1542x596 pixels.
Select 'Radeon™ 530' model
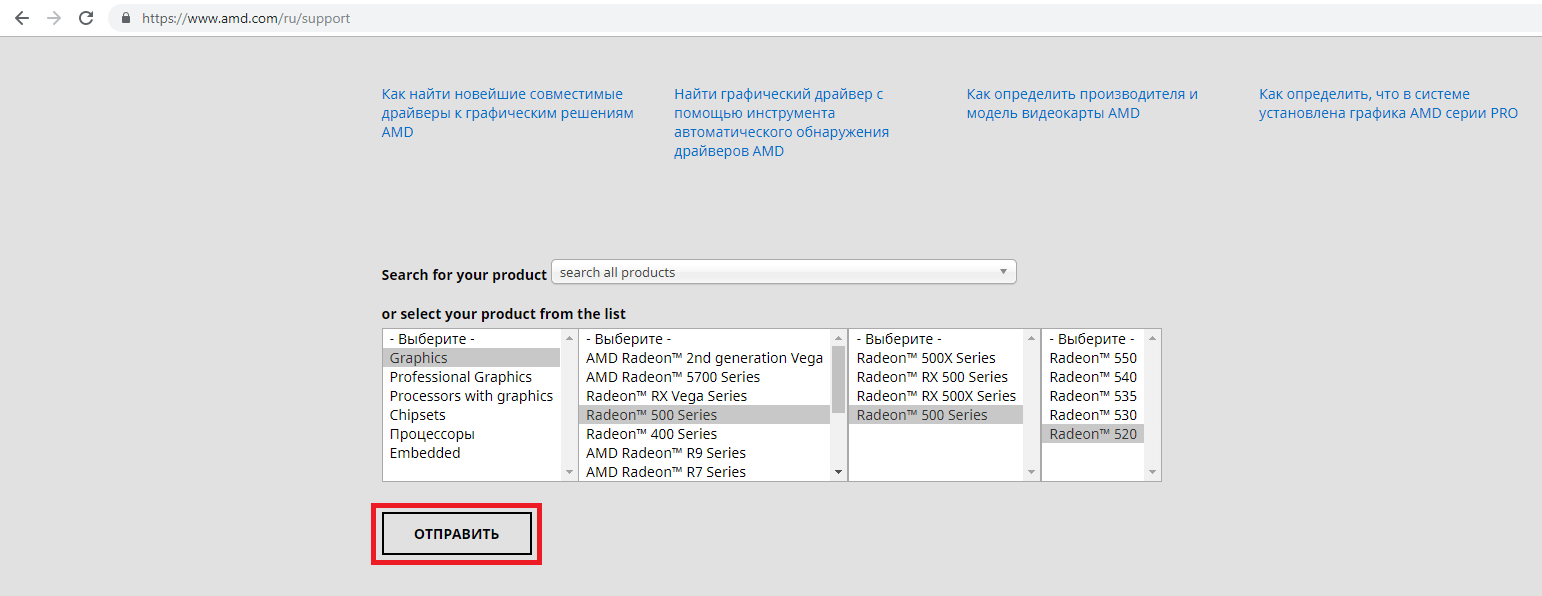coord(1093,415)
